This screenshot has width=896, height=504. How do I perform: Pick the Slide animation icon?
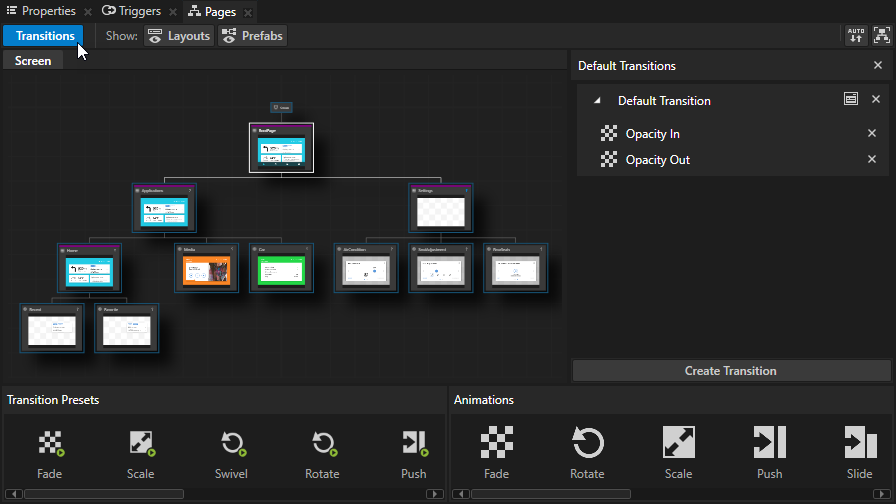(859, 443)
